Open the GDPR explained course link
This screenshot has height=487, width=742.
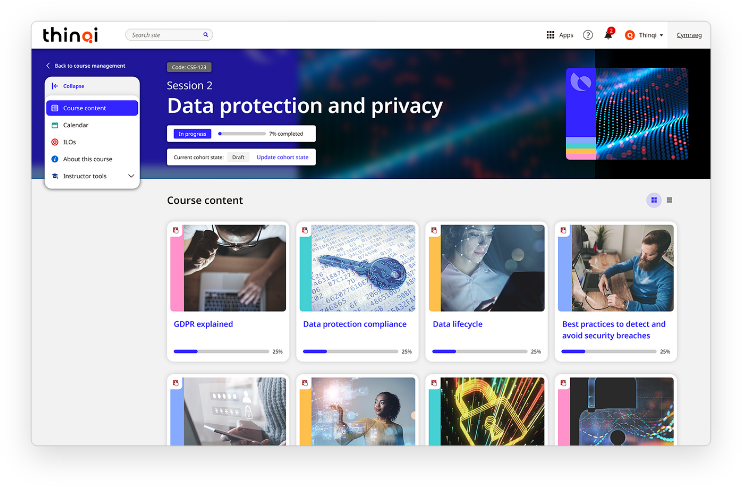[203, 324]
